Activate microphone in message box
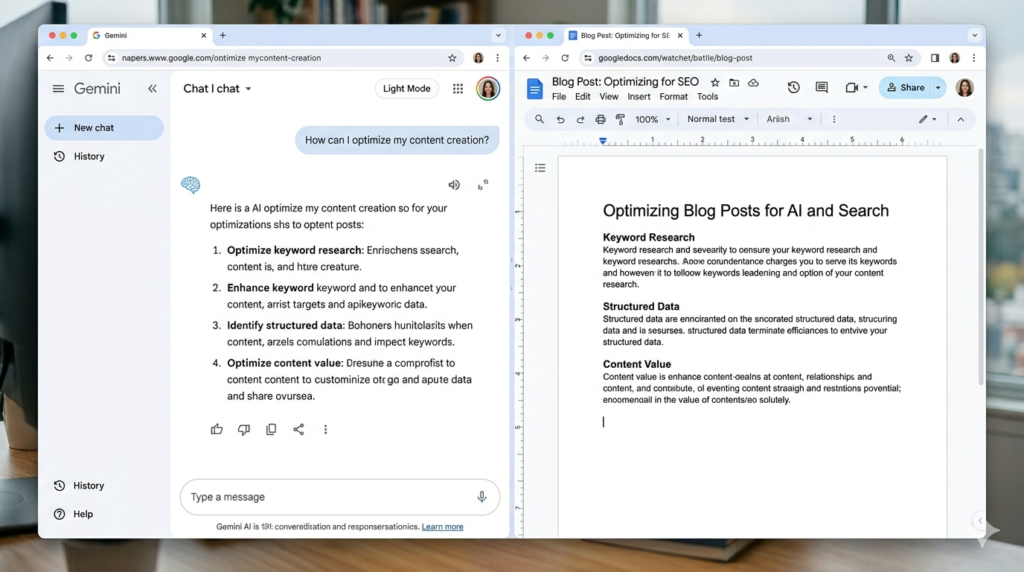The width and height of the screenshot is (1024, 572). (481, 497)
